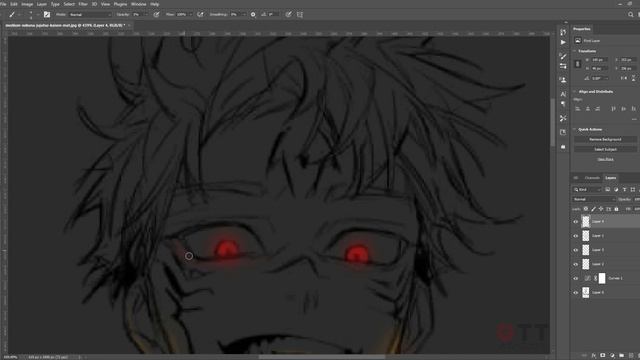Open the Brush tool preset picker
This screenshot has width=640, height=360.
pos(12,14)
